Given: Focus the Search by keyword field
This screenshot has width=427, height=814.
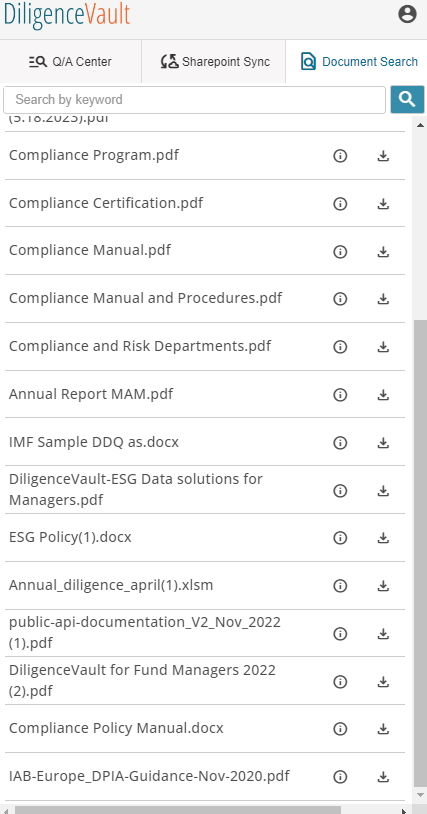Looking at the screenshot, I should point(195,100).
